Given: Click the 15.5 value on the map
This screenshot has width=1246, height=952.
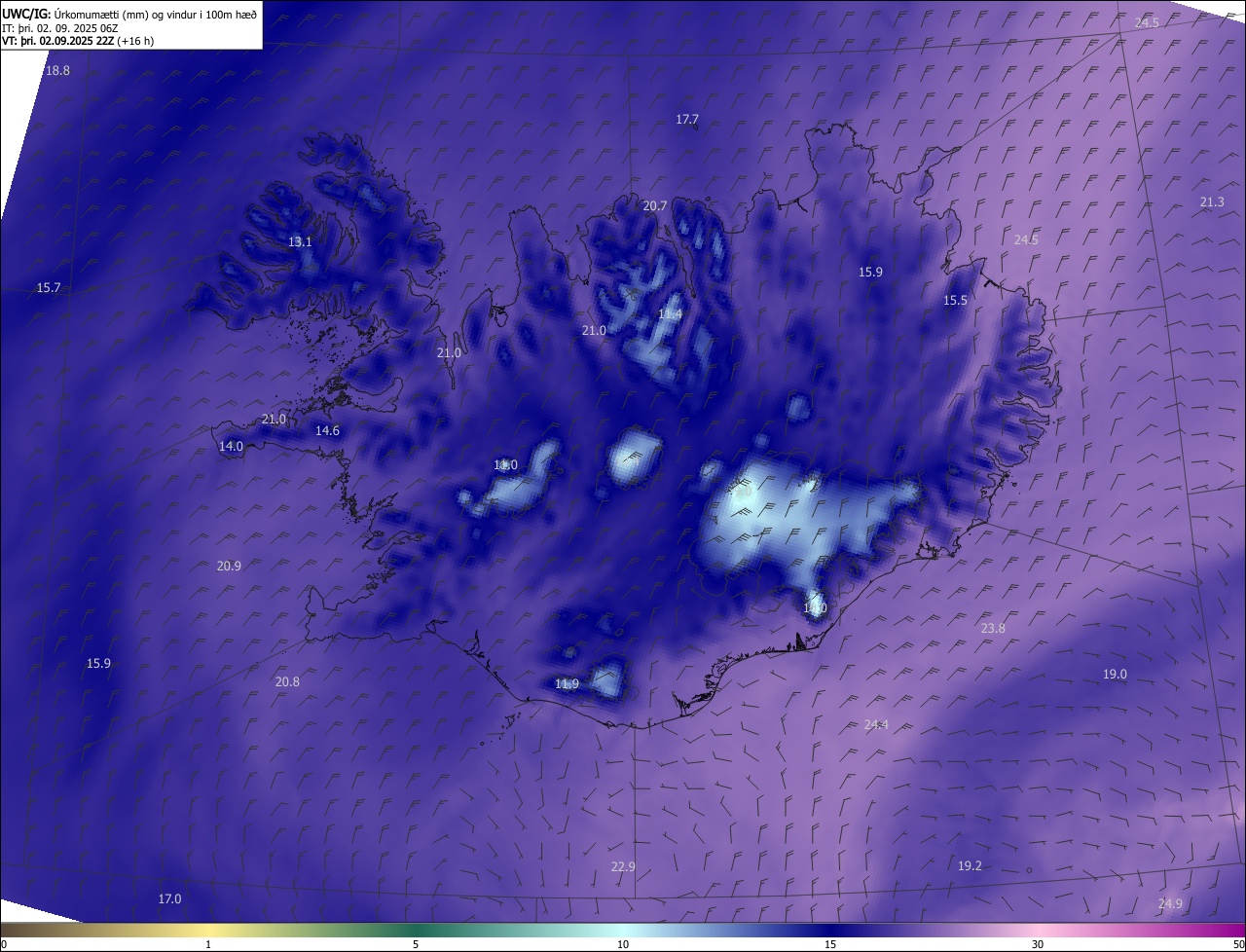Looking at the screenshot, I should click(955, 300).
